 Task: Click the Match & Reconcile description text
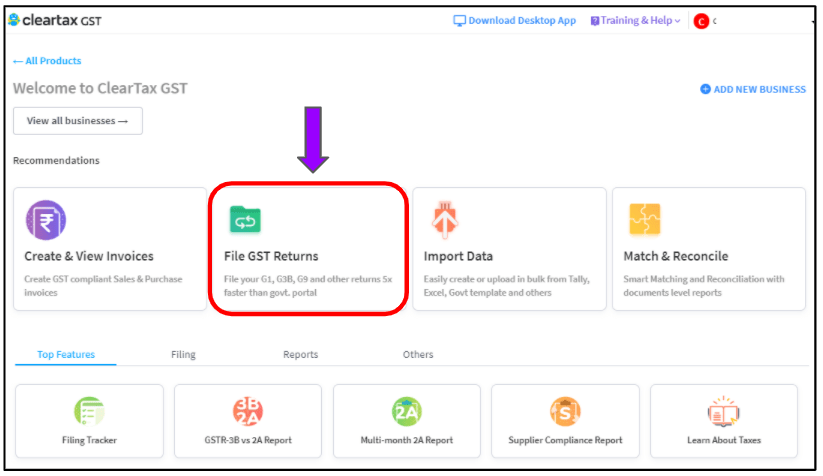click(704, 286)
